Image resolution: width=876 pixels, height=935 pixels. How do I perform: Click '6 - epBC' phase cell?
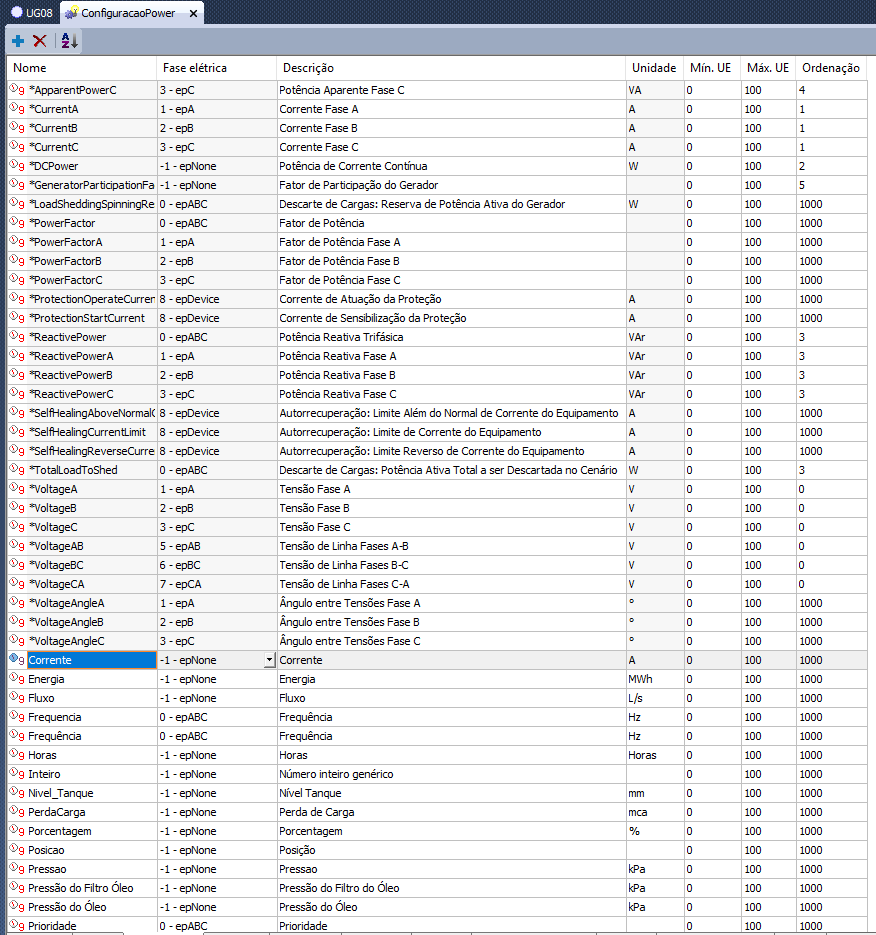point(216,565)
